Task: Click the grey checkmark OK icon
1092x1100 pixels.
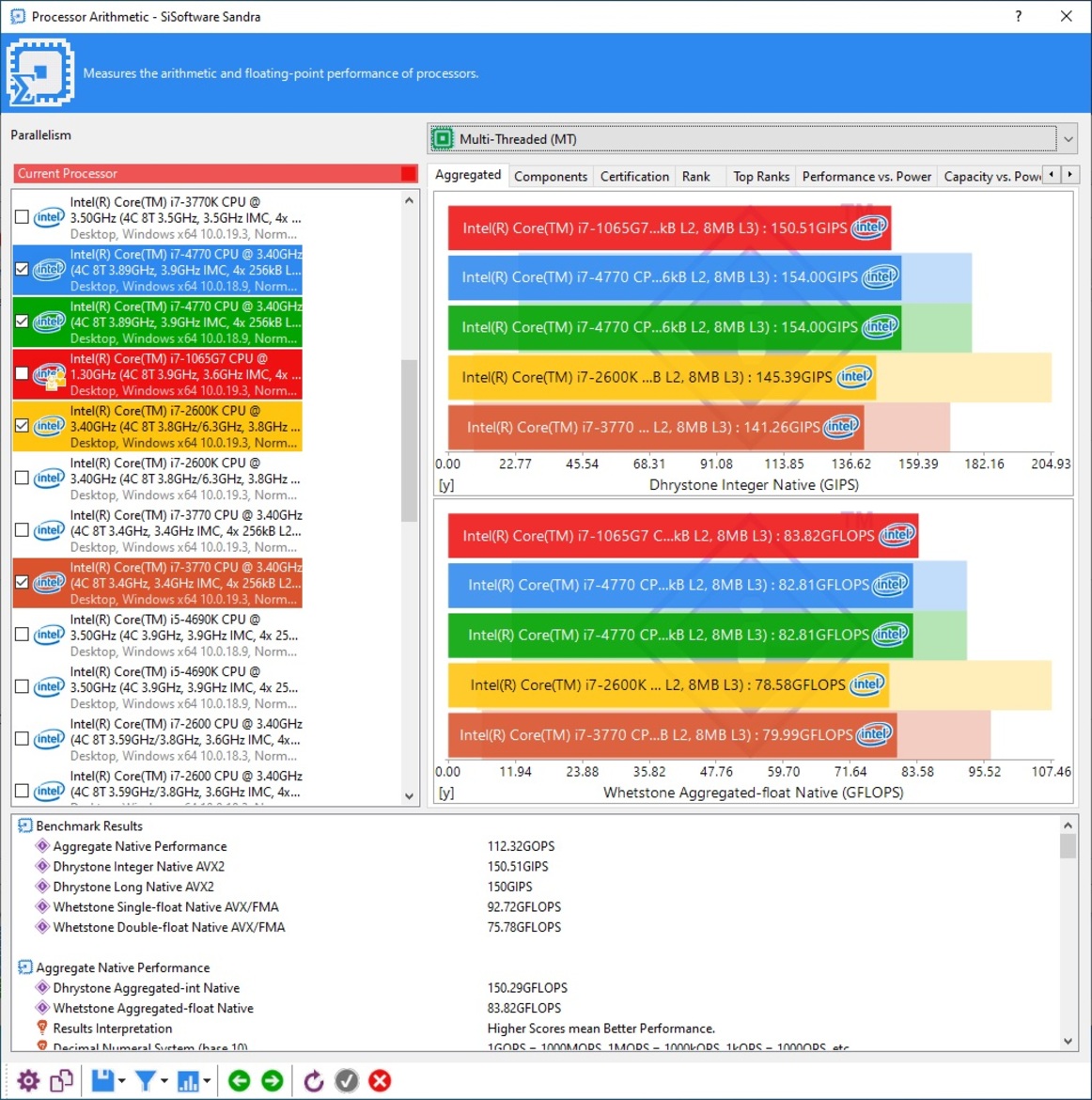Action: tap(347, 1080)
